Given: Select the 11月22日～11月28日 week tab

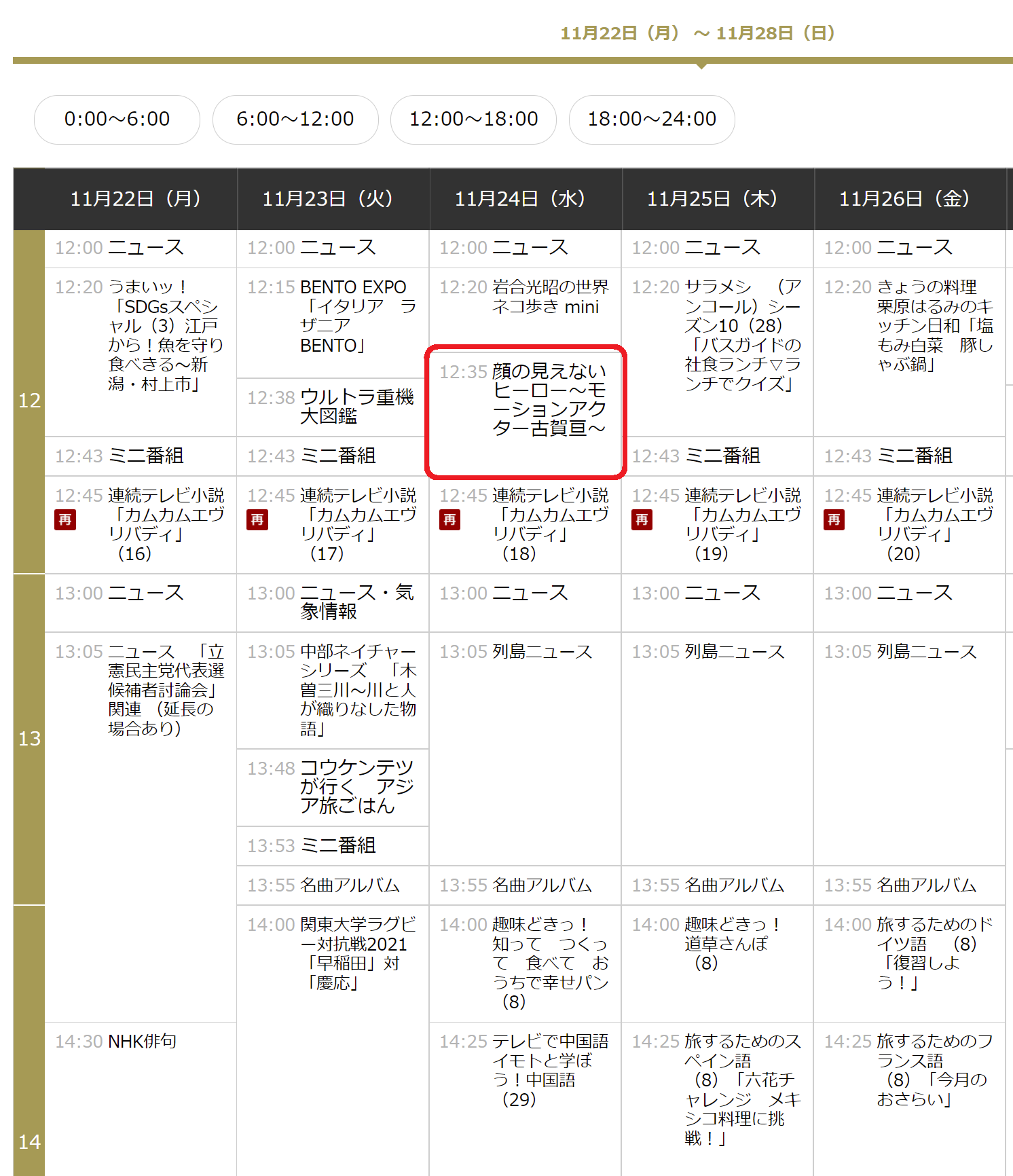Looking at the screenshot, I should [698, 33].
